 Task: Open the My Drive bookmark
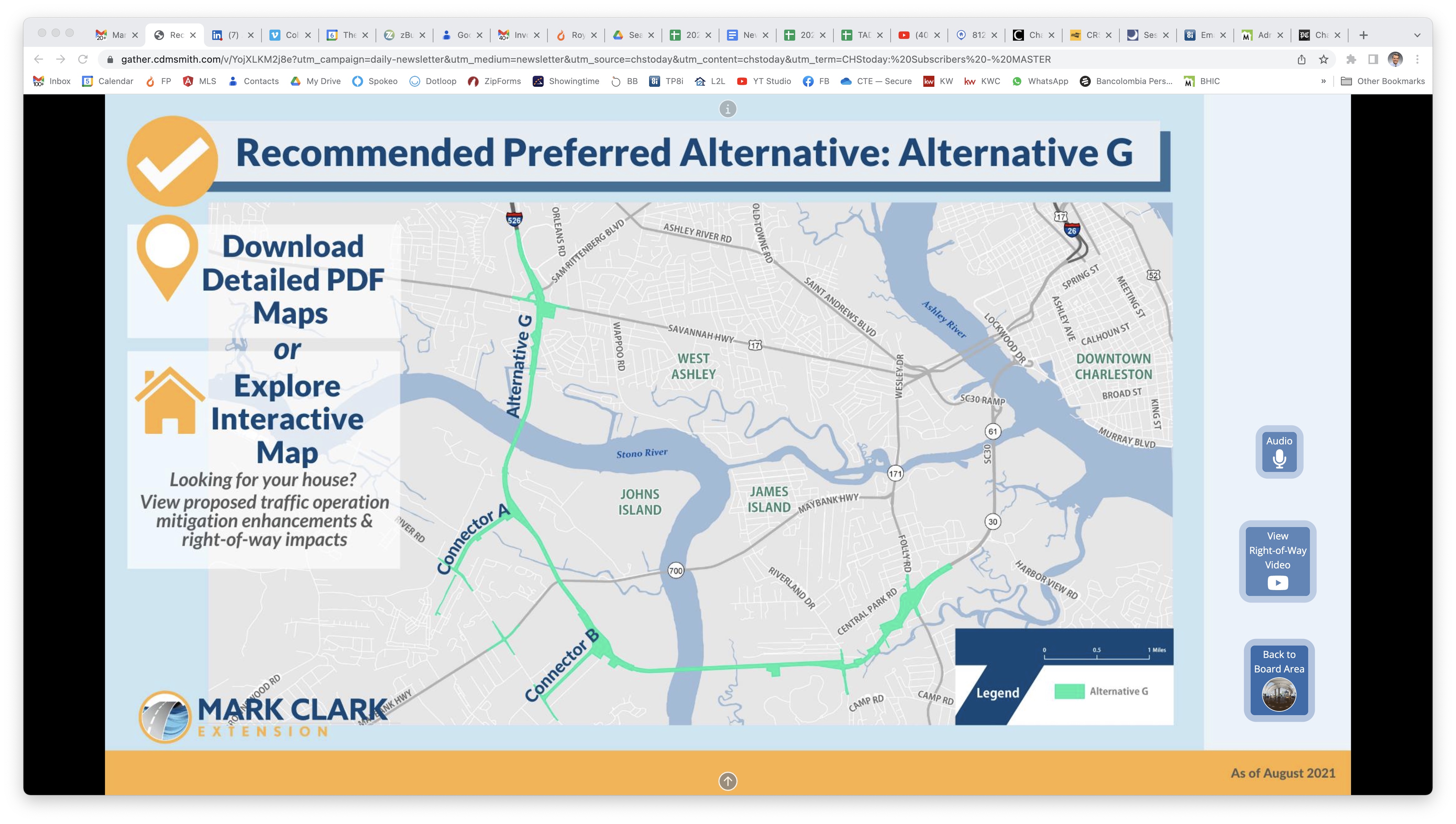315,82
